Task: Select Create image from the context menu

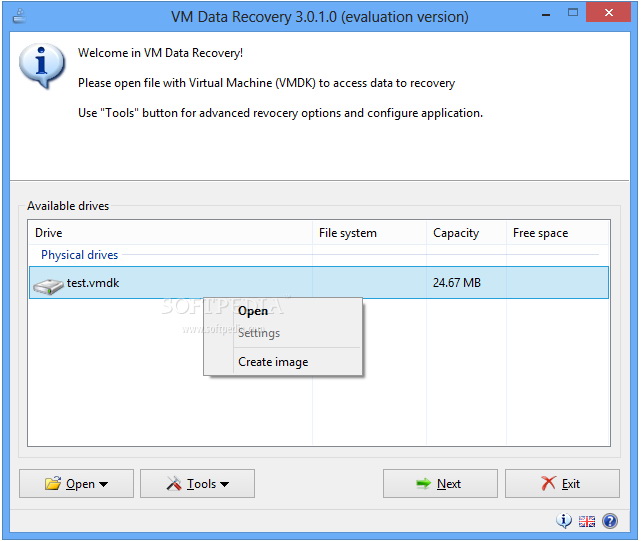Action: pos(283,362)
